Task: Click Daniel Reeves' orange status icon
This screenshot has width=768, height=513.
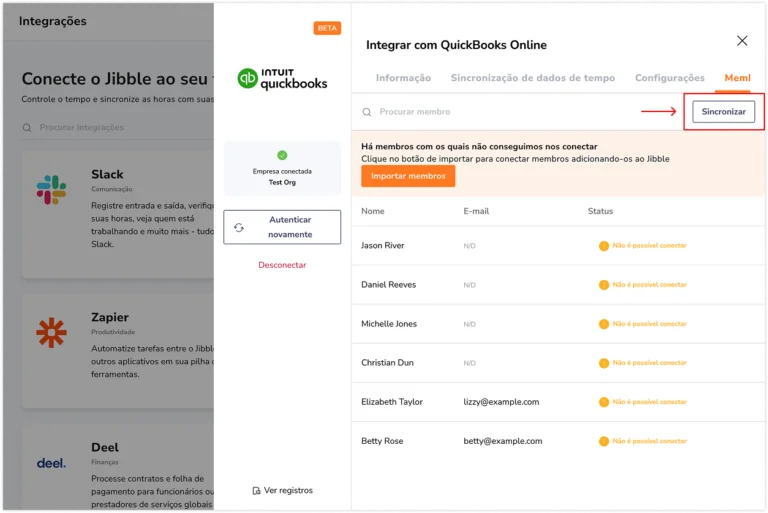Action: point(604,285)
